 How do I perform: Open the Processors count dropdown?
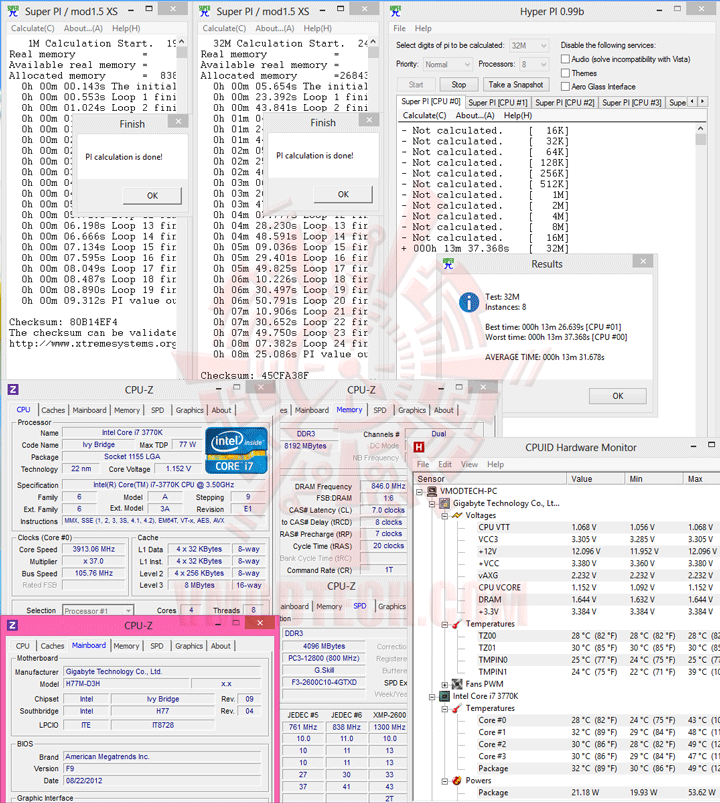534,65
